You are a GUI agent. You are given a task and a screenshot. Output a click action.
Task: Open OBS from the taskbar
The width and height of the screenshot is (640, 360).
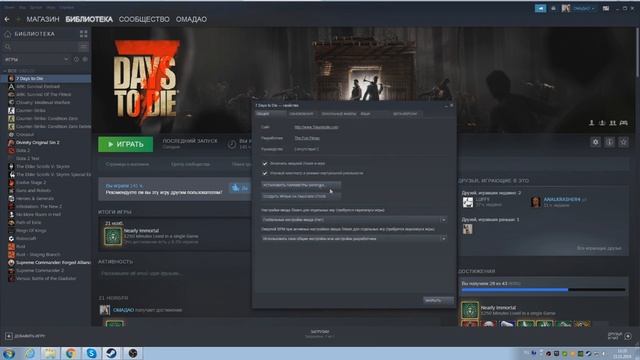(x=133, y=353)
